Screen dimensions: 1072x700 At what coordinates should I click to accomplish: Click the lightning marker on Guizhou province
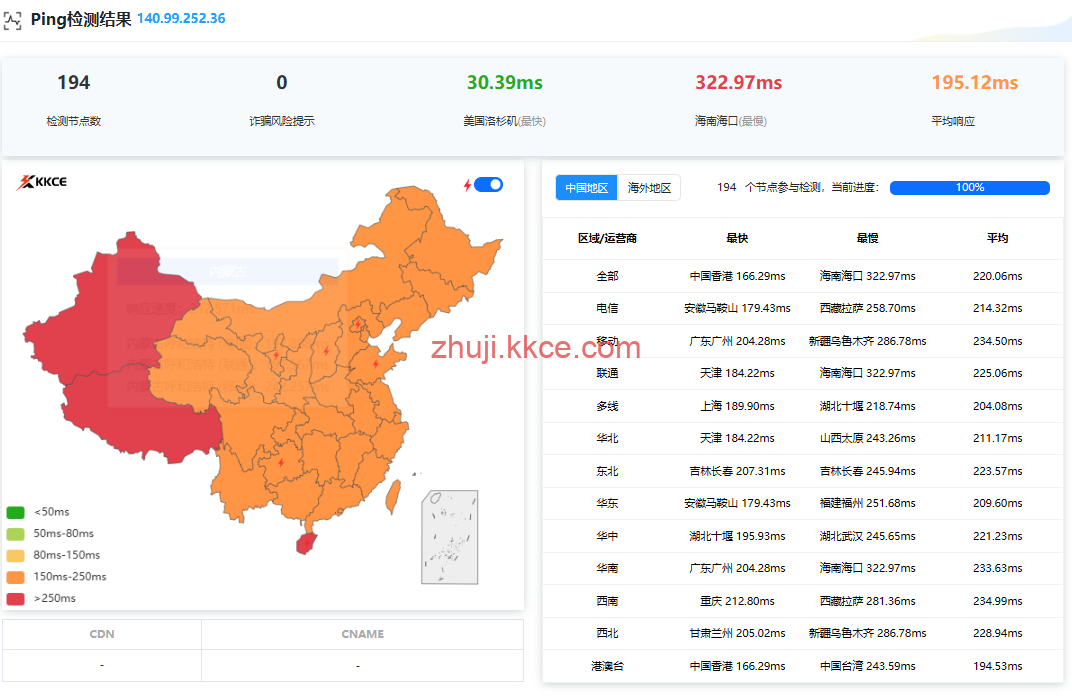pos(280,462)
